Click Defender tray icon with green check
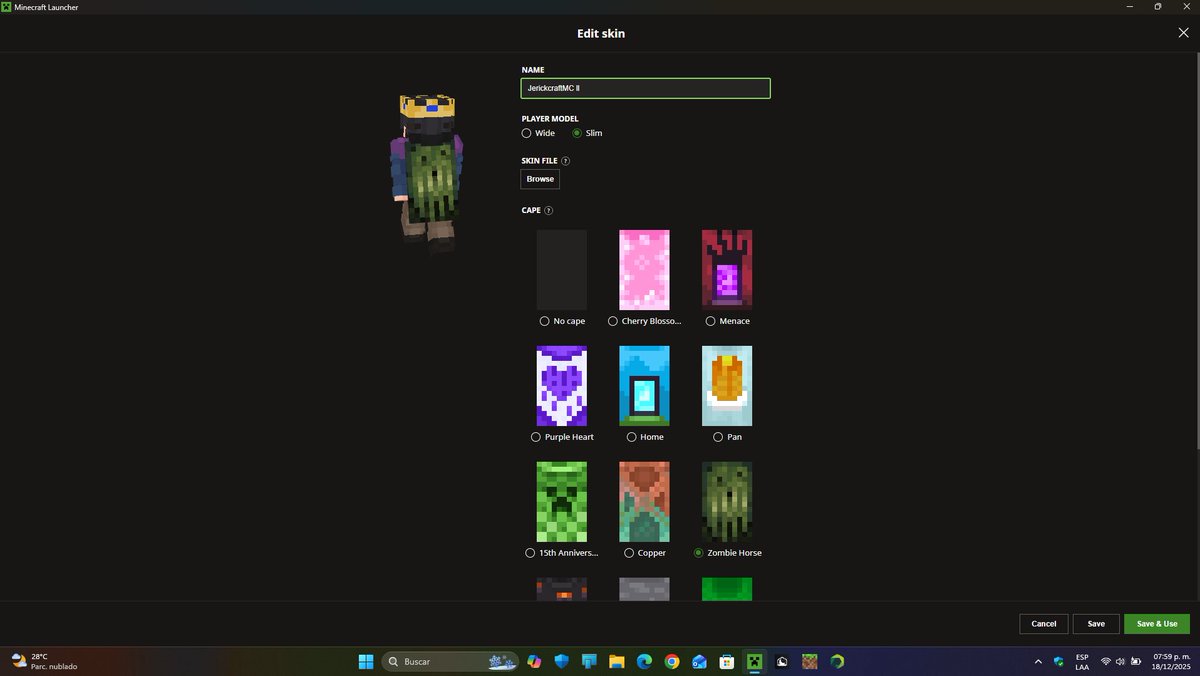1200x676 pixels. pos(1058,661)
